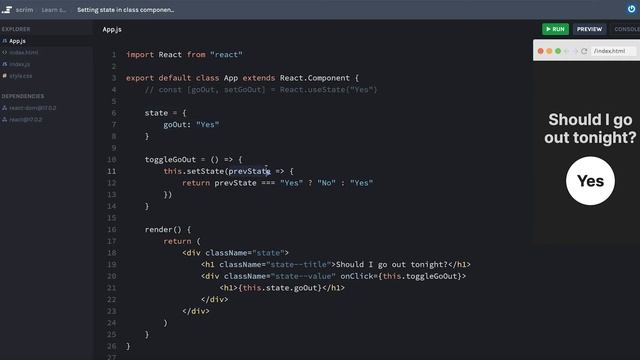Click "state--value" class string on line 20
Screen dimensions: 640x360
point(303,276)
